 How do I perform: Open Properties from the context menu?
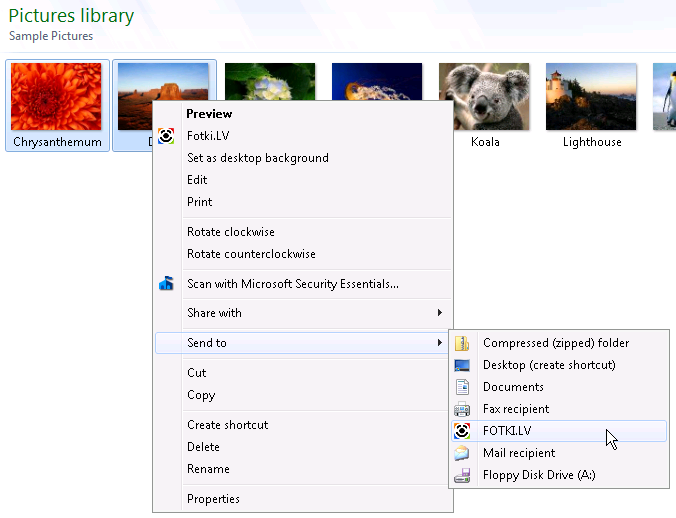[213, 499]
